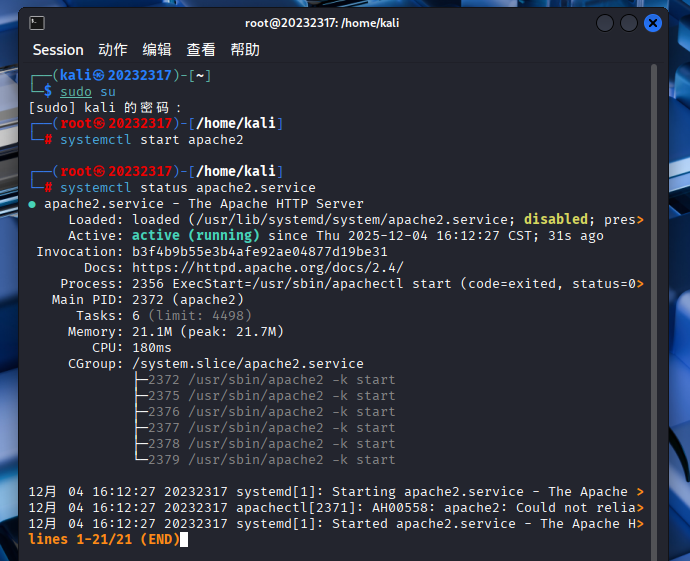Click log line 'Started apache2.service'
This screenshot has height=561, width=690.
tap(336, 524)
